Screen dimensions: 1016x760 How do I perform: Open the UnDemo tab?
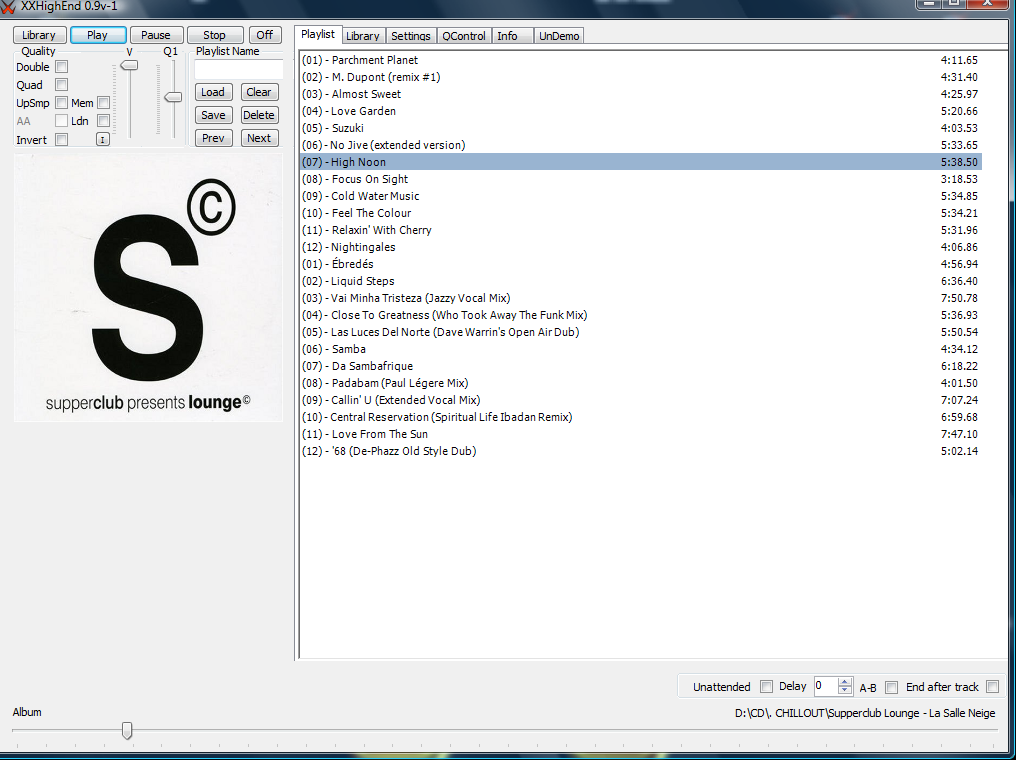(559, 36)
